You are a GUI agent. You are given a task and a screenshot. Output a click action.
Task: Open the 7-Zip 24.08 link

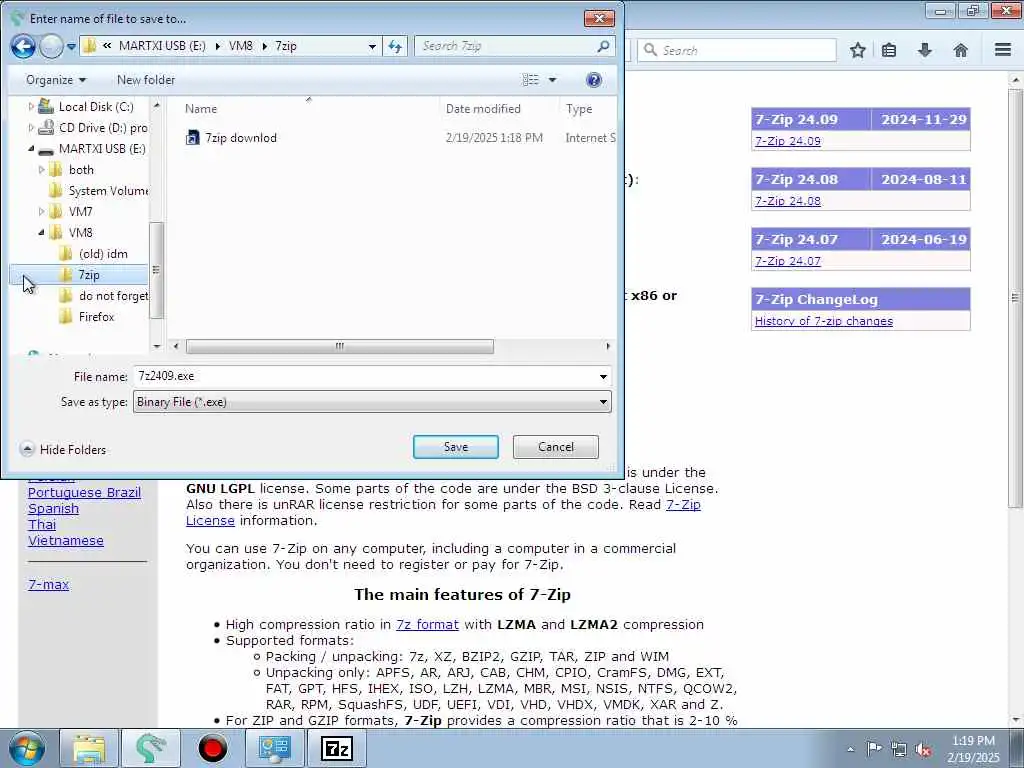click(x=788, y=201)
